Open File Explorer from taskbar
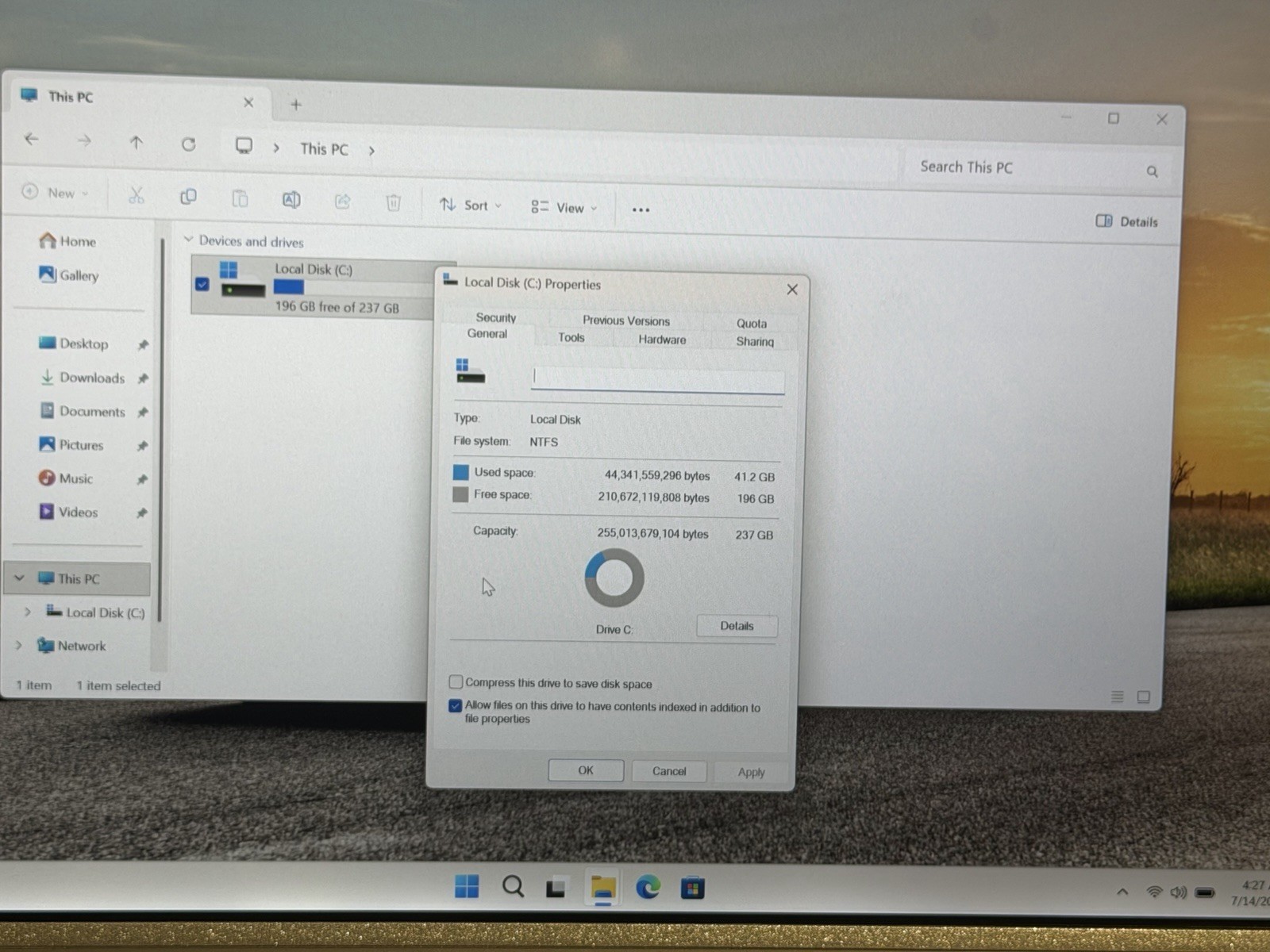Viewport: 1270px width, 952px height. coord(603,887)
